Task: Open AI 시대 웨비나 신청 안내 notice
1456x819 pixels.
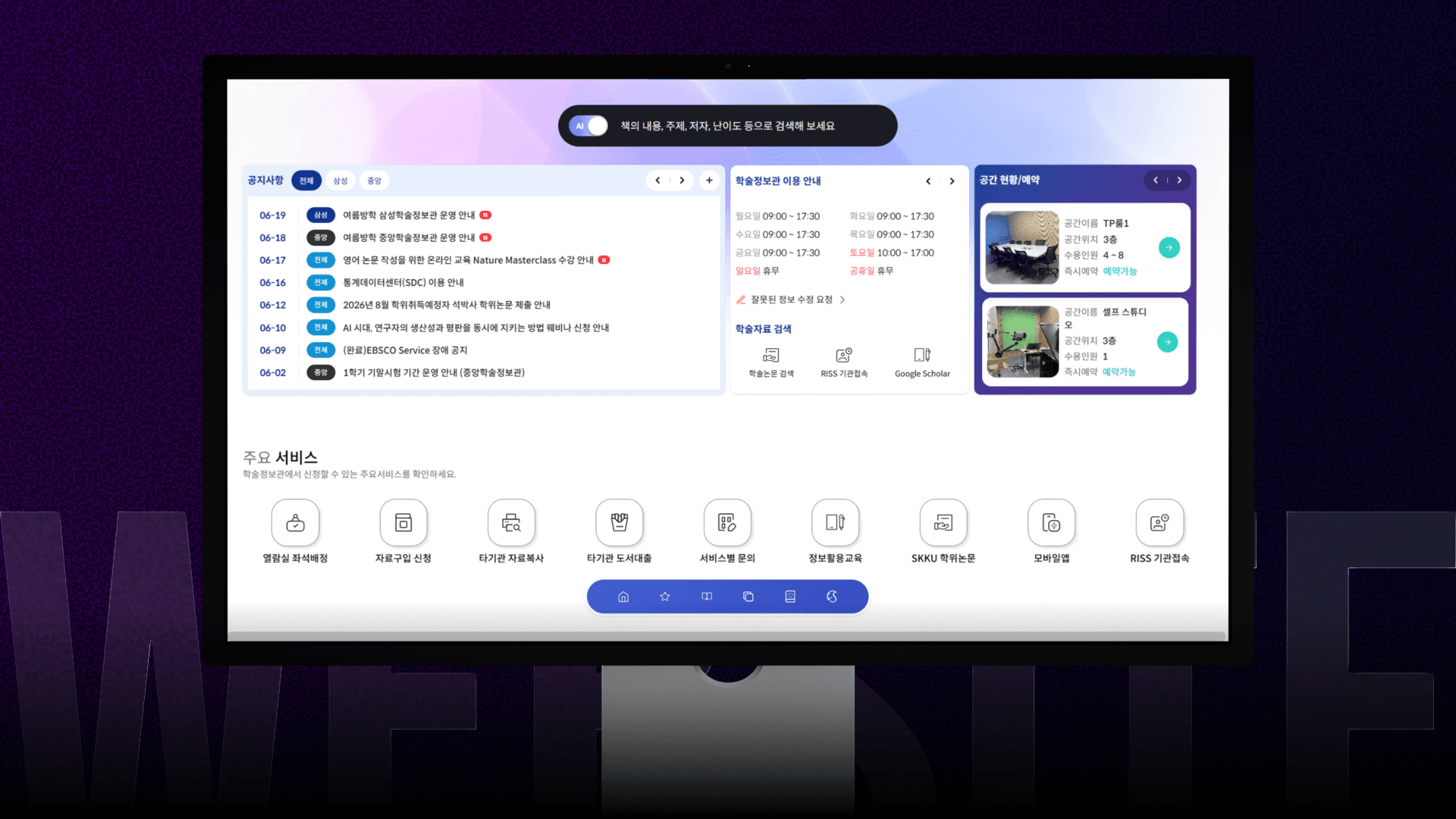Action: [475, 328]
